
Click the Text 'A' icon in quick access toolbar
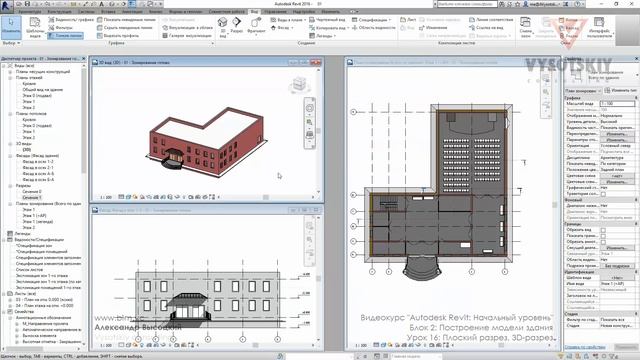pos(102,4)
